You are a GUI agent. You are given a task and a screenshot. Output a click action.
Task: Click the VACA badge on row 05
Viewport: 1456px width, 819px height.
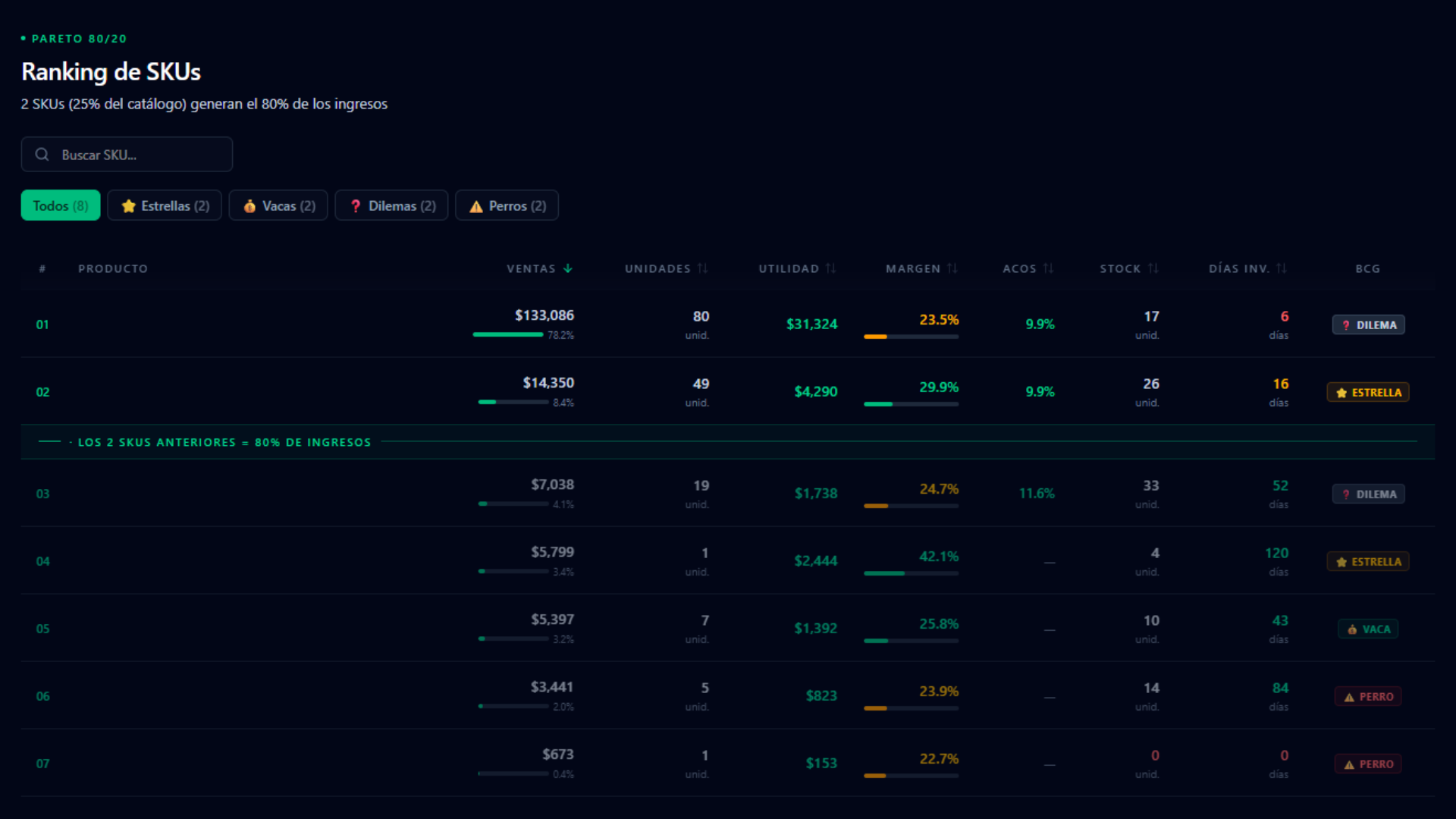tap(1368, 629)
